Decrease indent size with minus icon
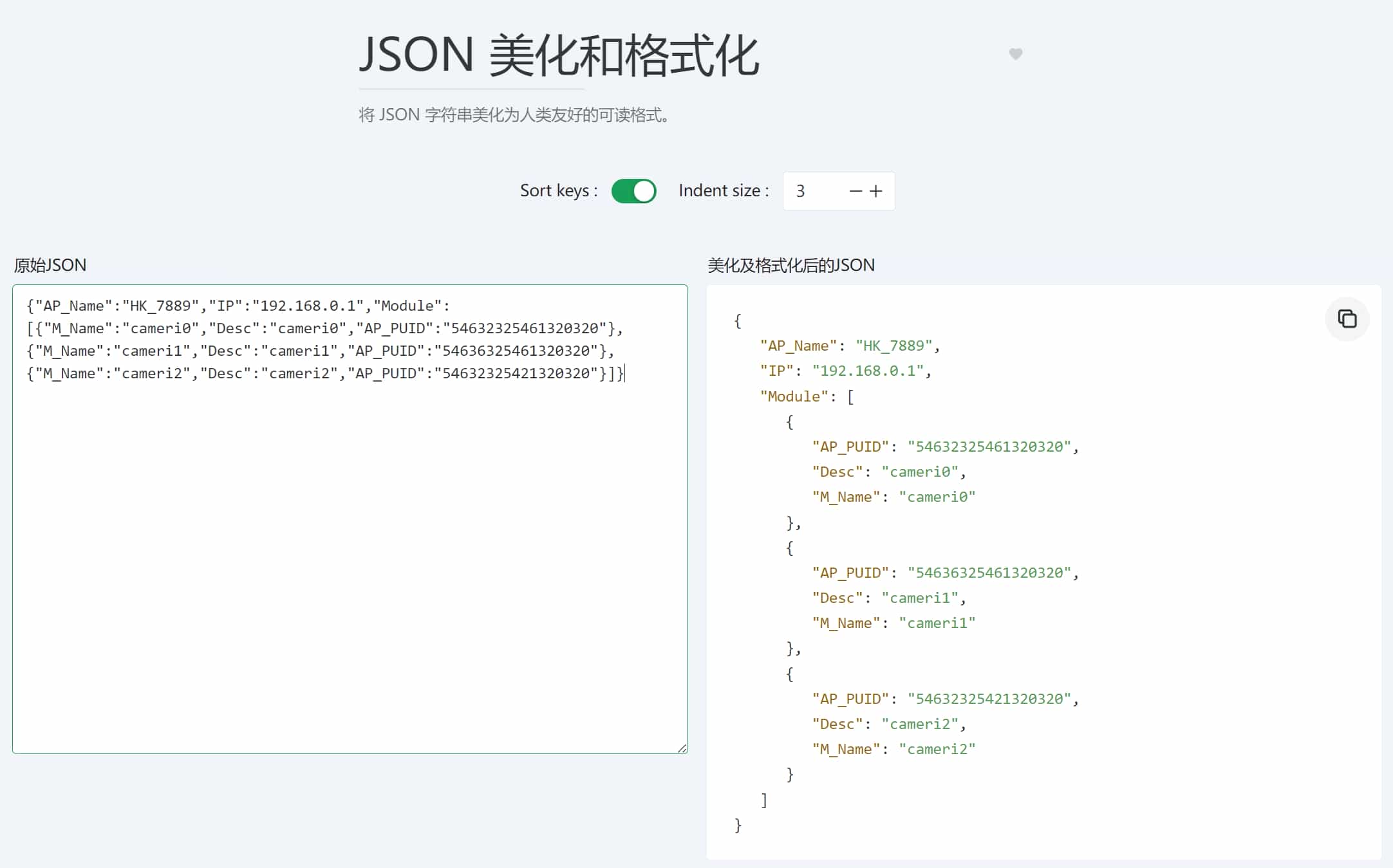This screenshot has width=1393, height=868. coord(855,191)
